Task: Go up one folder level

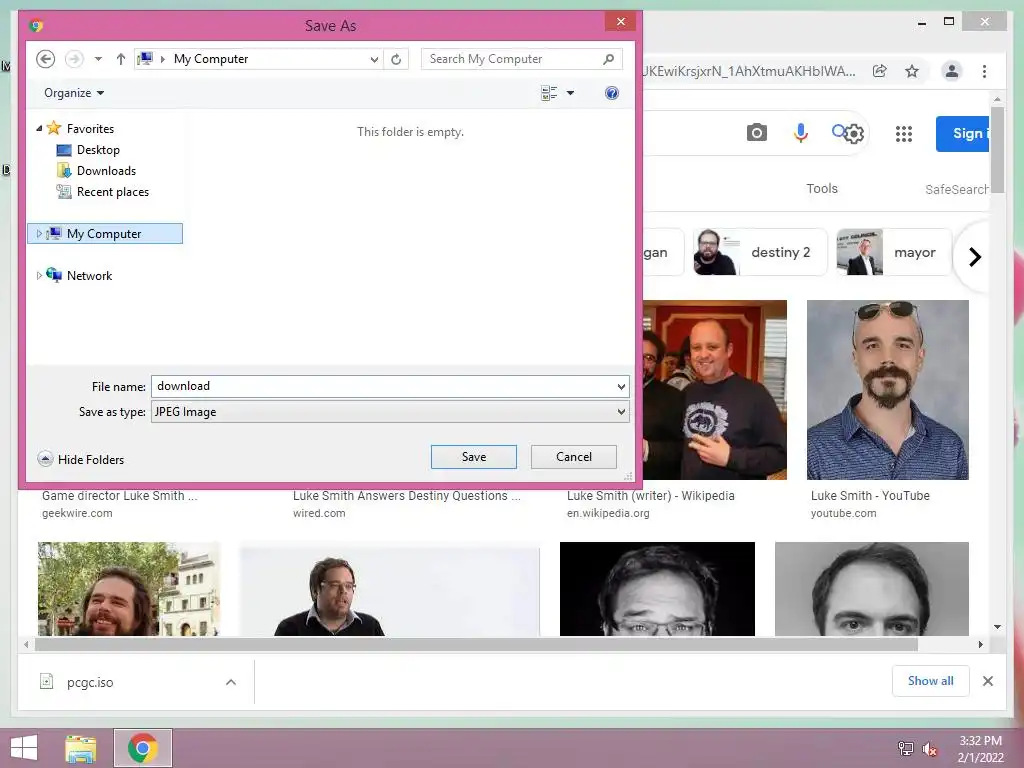Action: 121,59
